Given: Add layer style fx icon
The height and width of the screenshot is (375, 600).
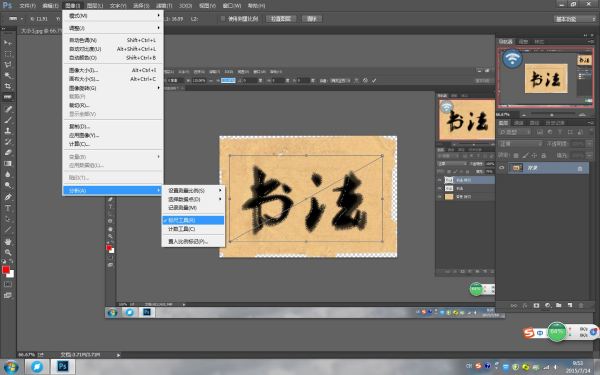Looking at the screenshot, I should (x=525, y=305).
